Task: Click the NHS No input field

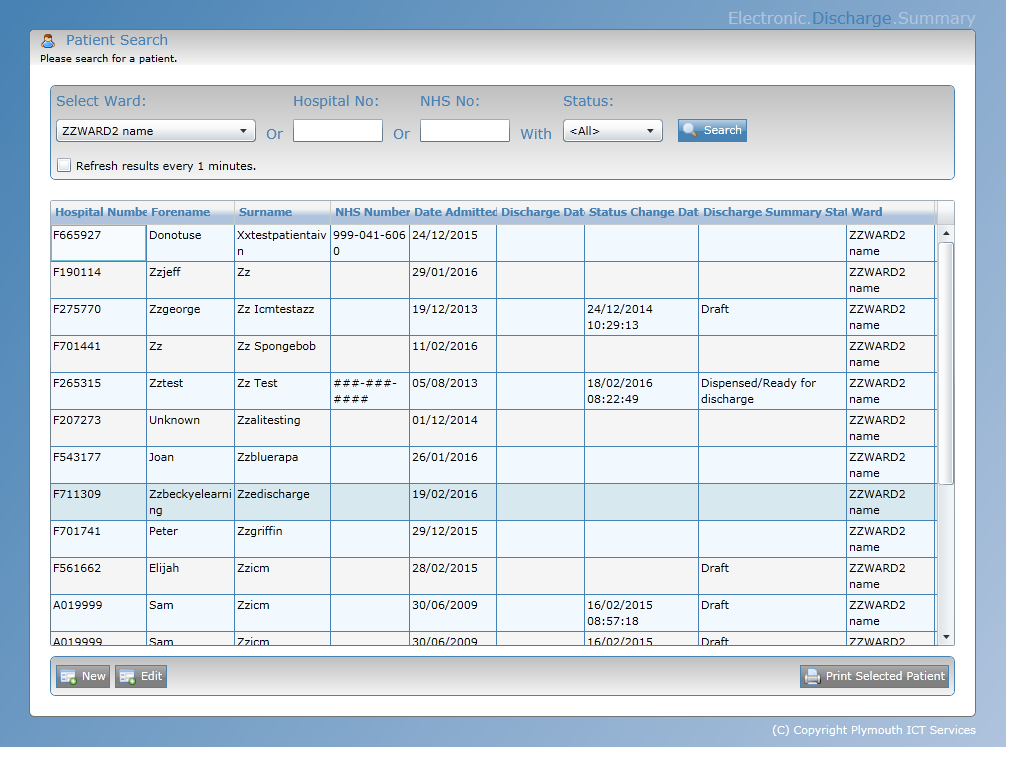Action: tap(465, 131)
